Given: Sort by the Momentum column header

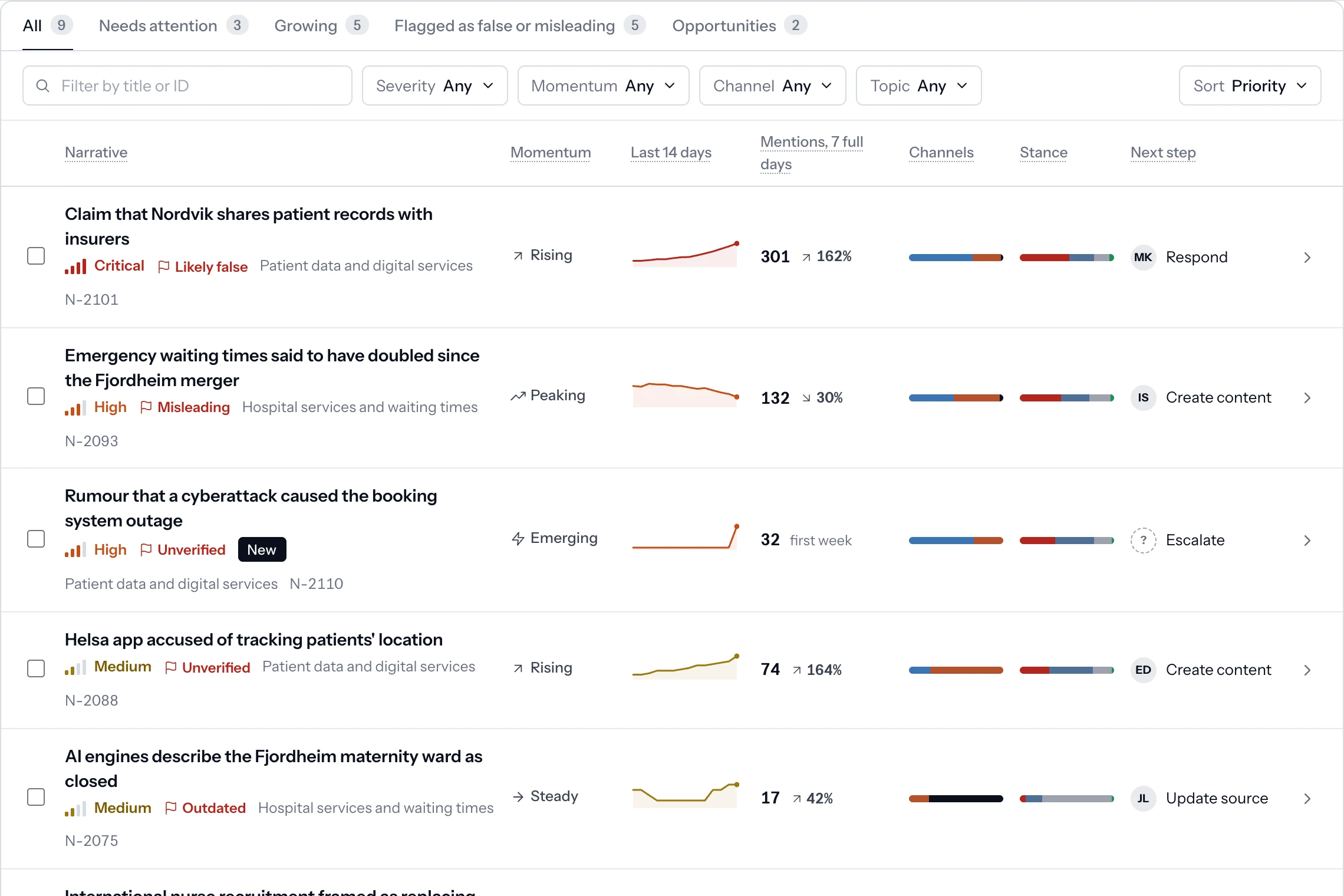Looking at the screenshot, I should tap(551, 153).
